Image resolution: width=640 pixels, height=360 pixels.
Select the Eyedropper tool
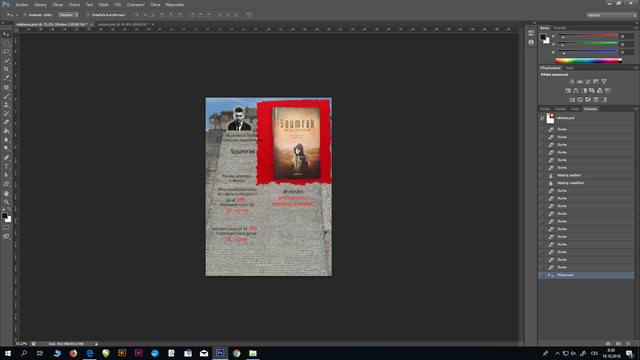[x=6, y=78]
